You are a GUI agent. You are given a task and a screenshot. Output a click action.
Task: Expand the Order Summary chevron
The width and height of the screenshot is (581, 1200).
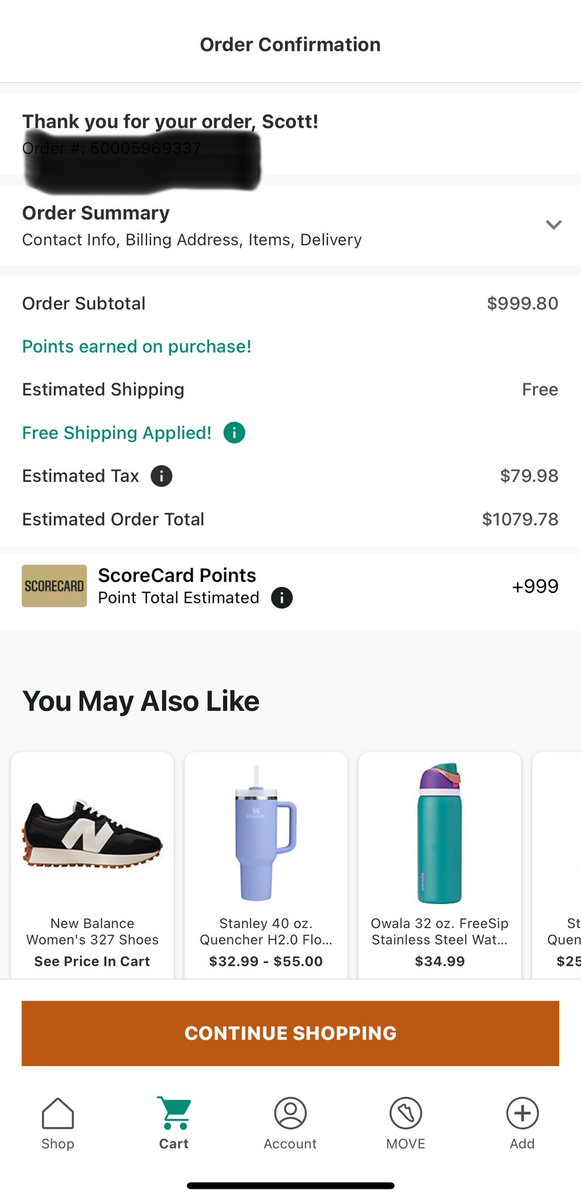tap(553, 225)
